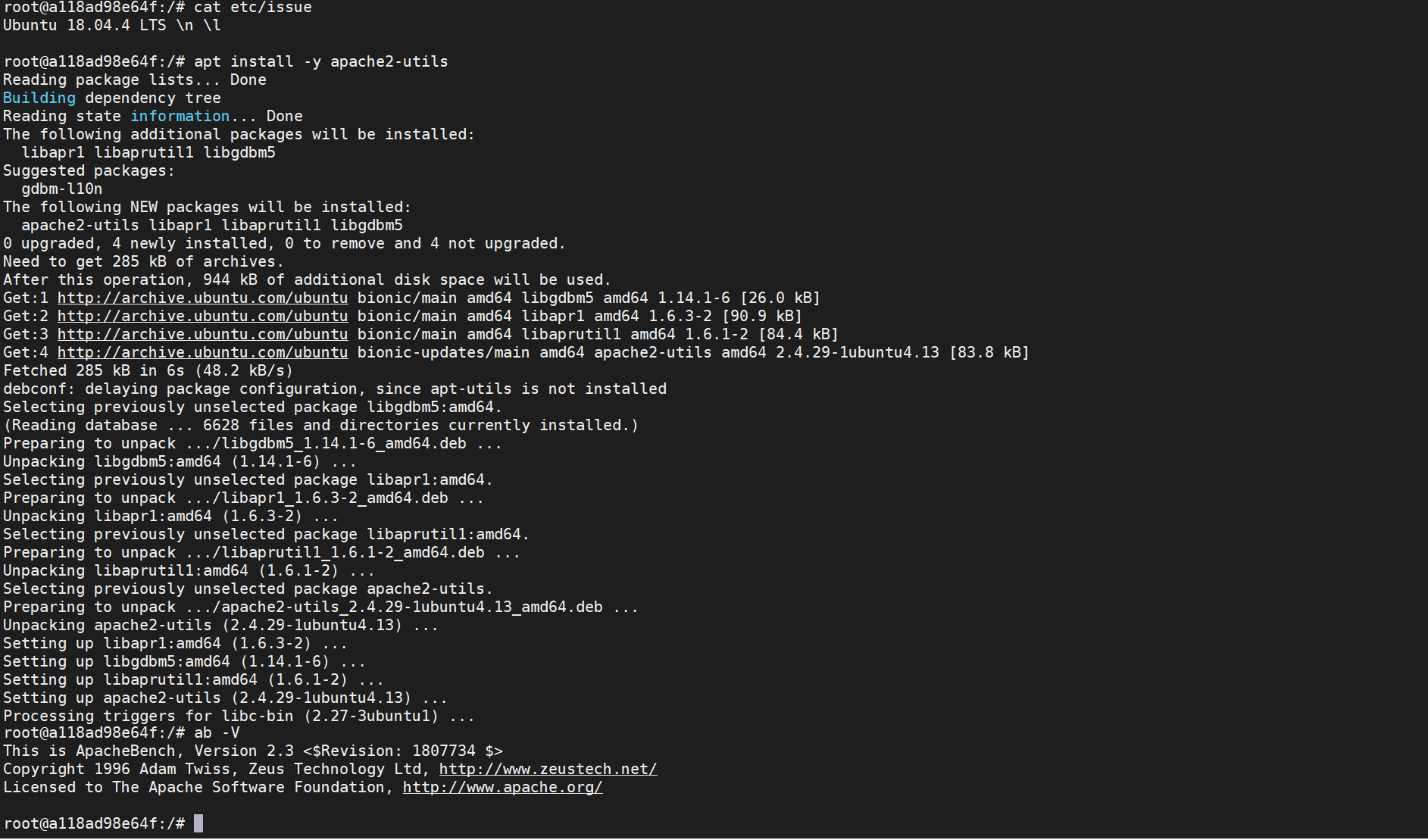Click the "debconf: delaying package configuration" message
This screenshot has height=840, width=1428.
point(334,389)
